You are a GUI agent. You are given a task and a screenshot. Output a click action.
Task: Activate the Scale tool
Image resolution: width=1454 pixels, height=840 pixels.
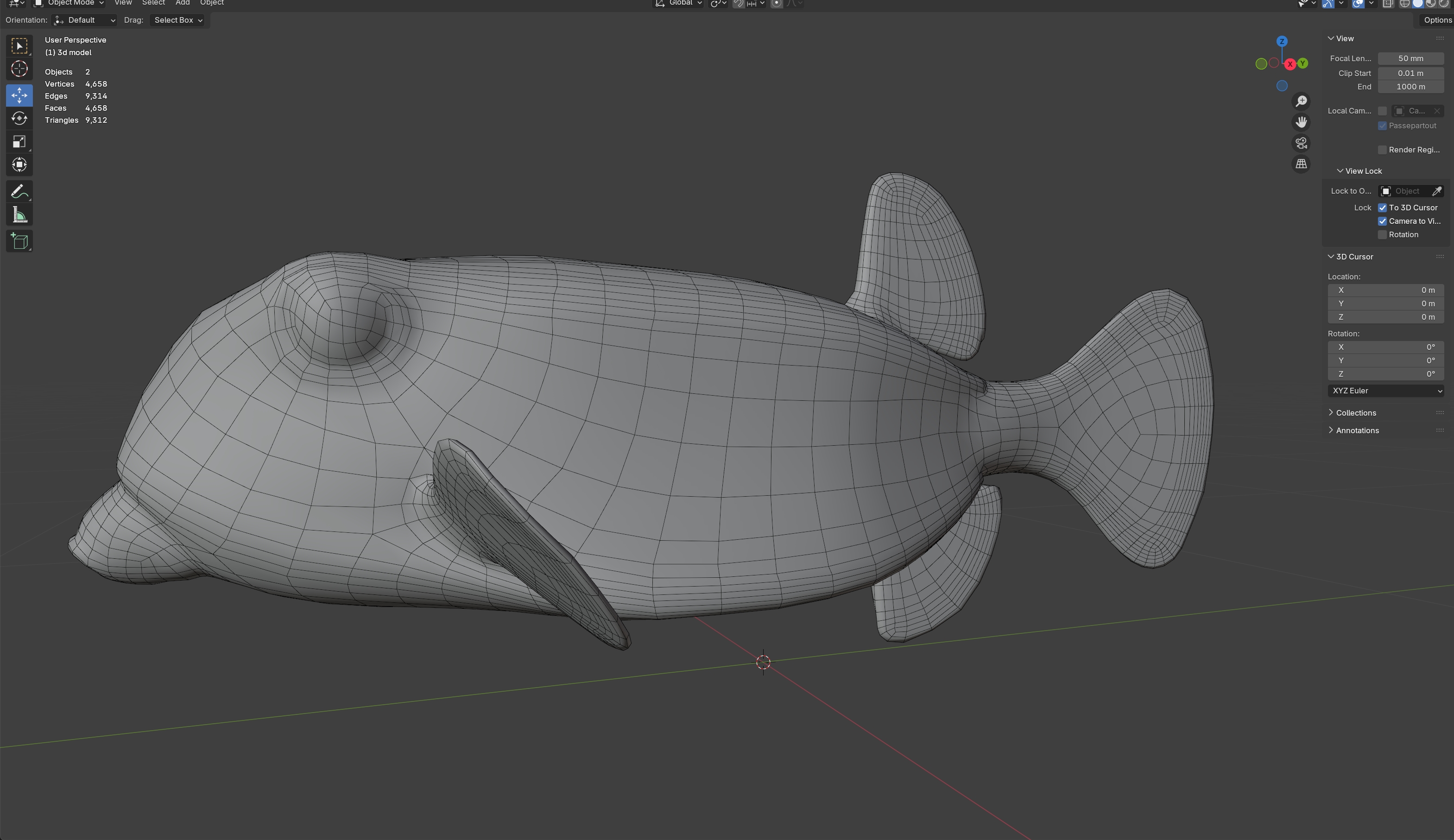pyautogui.click(x=19, y=142)
